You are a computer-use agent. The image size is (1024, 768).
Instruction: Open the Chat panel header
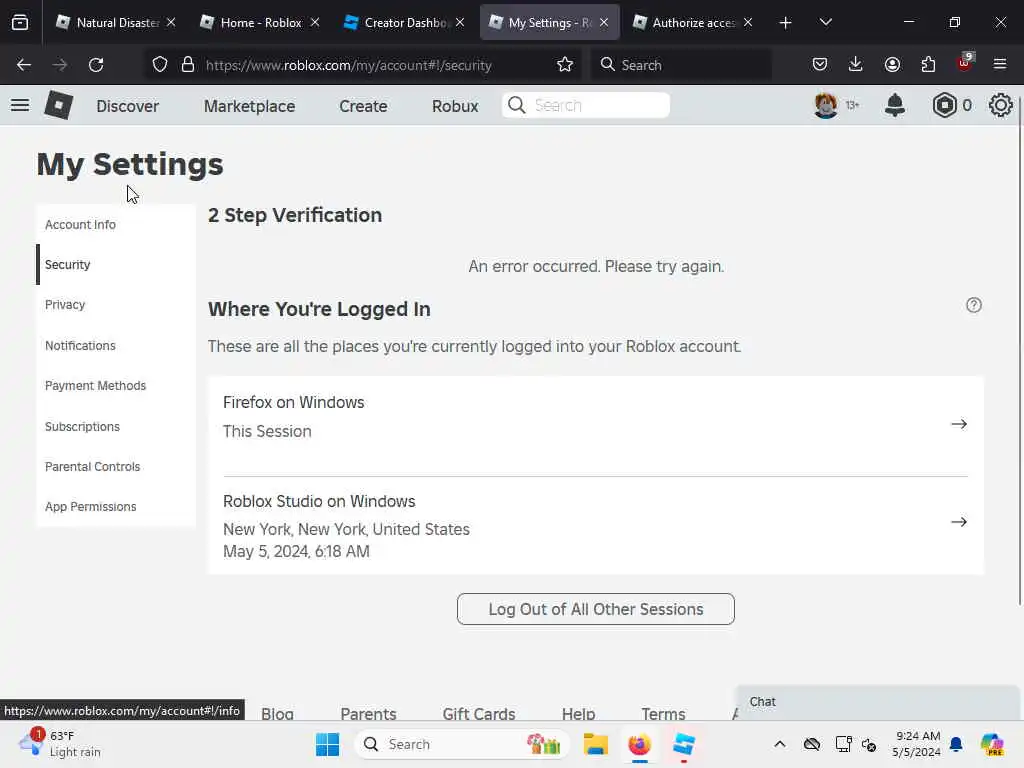click(x=876, y=702)
